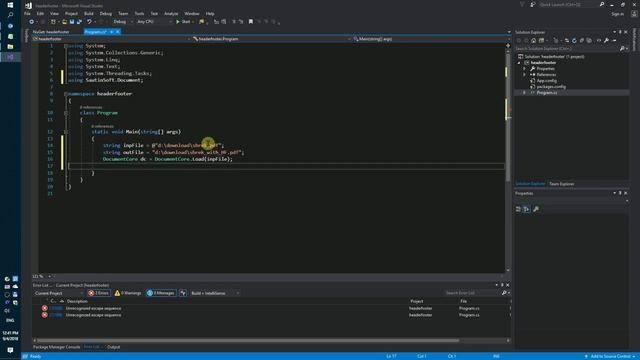Click the Home icon in Solution Explorer

533,40
